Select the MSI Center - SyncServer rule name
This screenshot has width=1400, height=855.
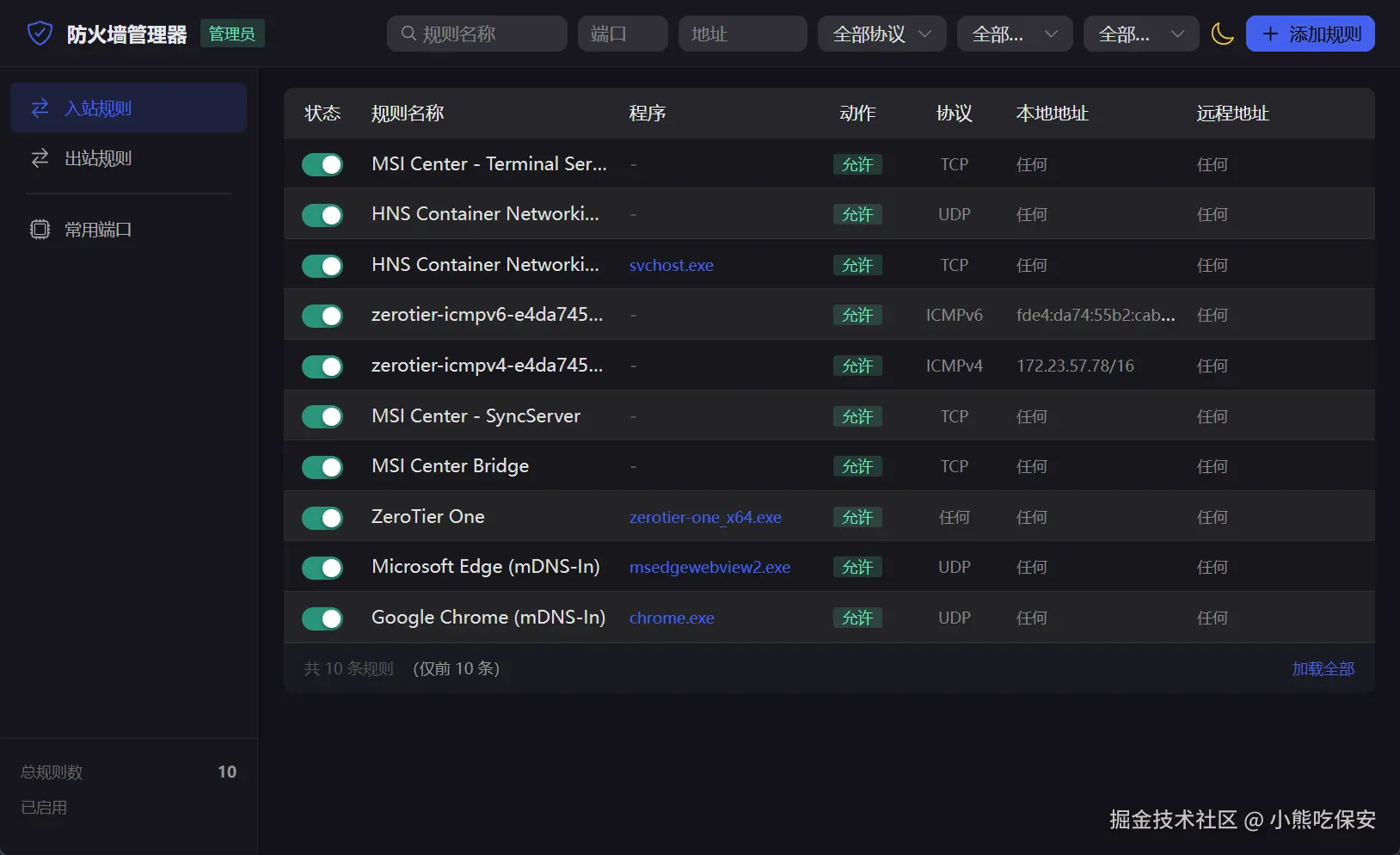pyautogui.click(x=476, y=415)
